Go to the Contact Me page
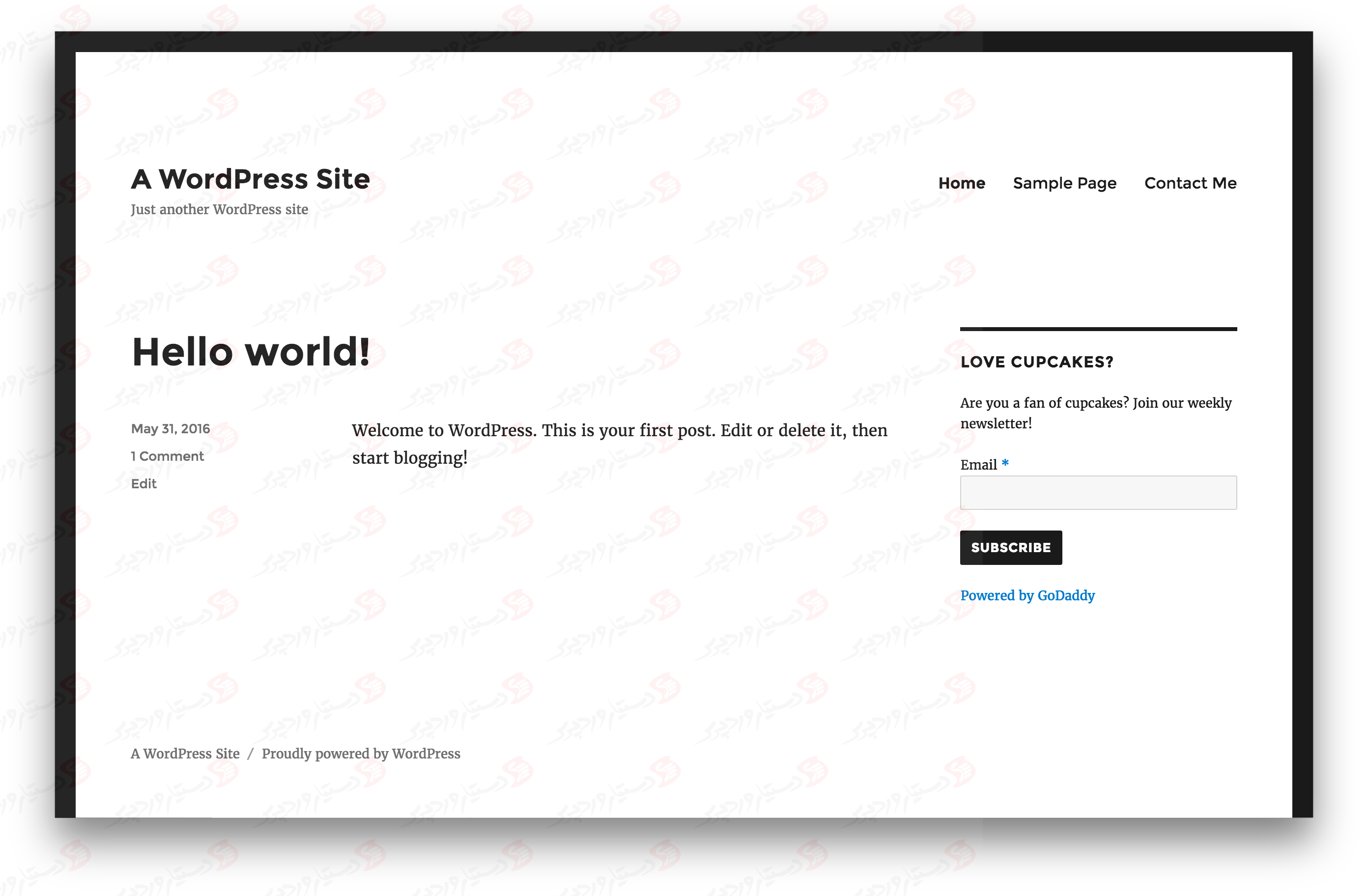Viewport: 1368px width, 896px height. coord(1191,183)
